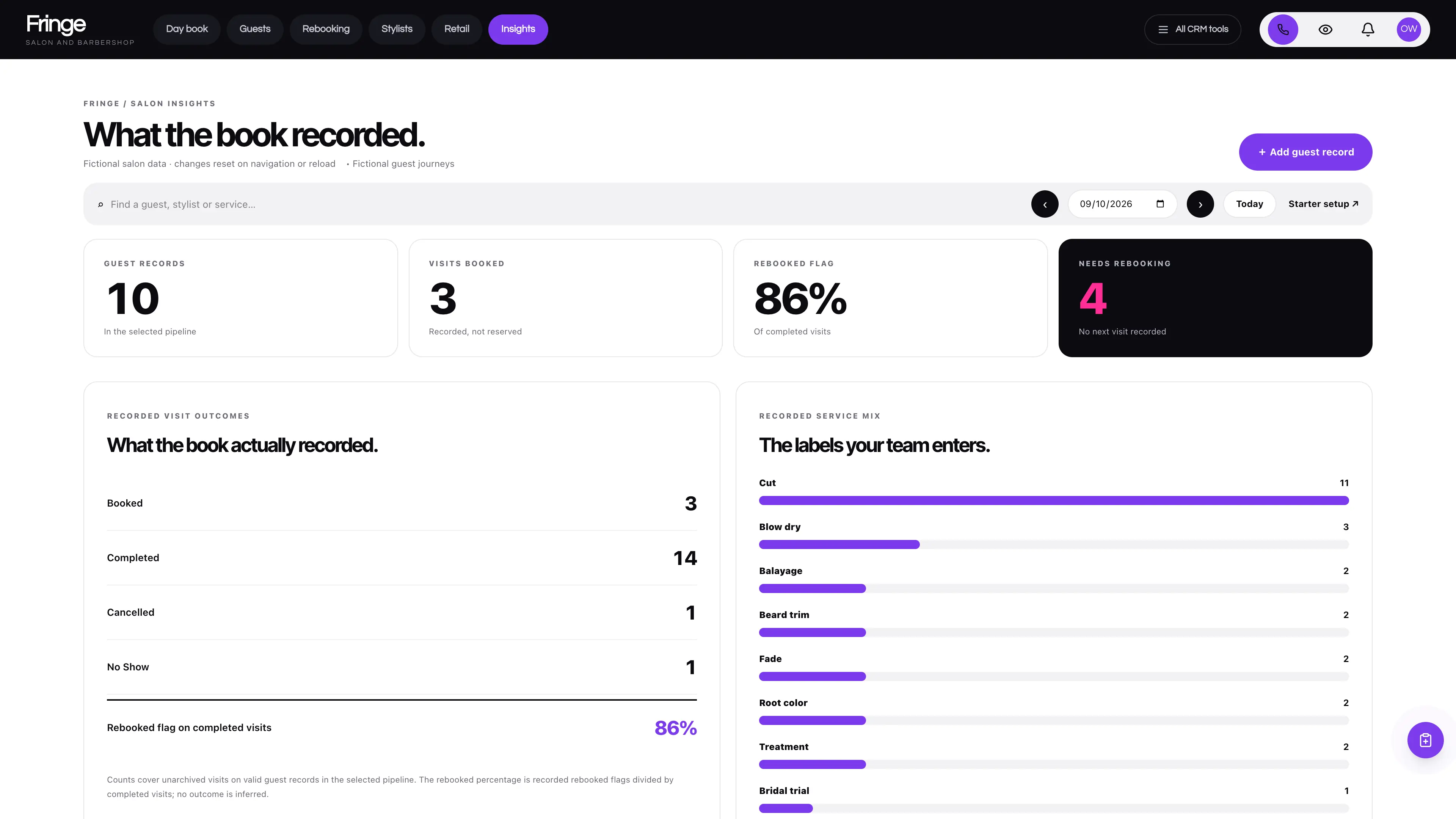Open the Rebooked Flag stat card
1456x819 pixels.
tap(890, 298)
